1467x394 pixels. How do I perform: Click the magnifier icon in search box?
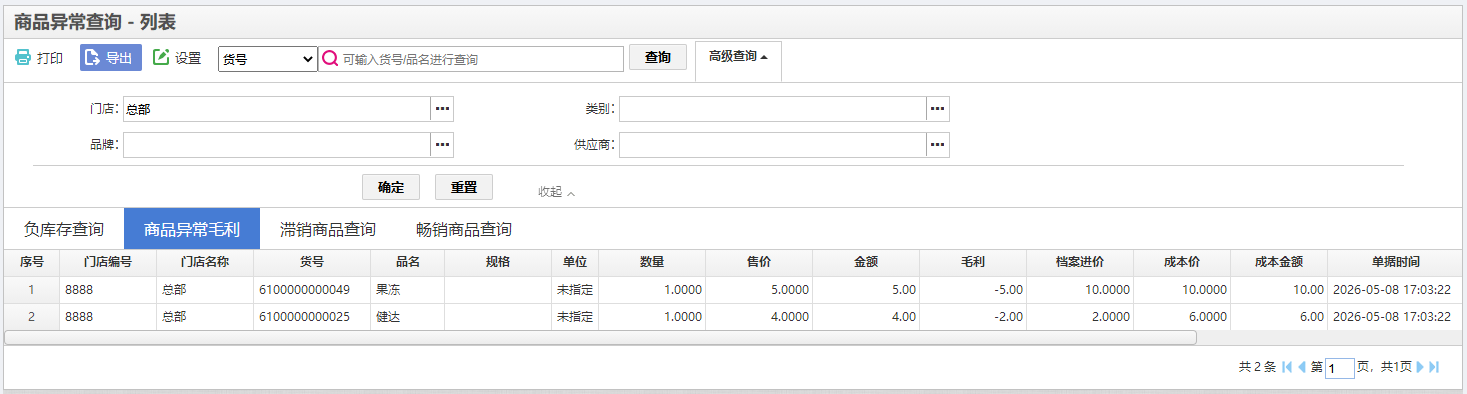330,59
